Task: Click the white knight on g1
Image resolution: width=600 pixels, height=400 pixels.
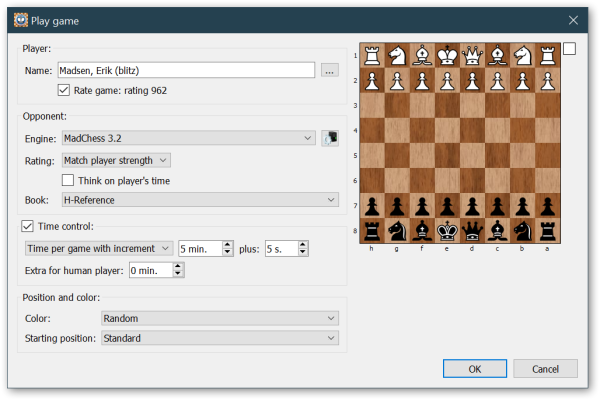Action: pos(397,56)
